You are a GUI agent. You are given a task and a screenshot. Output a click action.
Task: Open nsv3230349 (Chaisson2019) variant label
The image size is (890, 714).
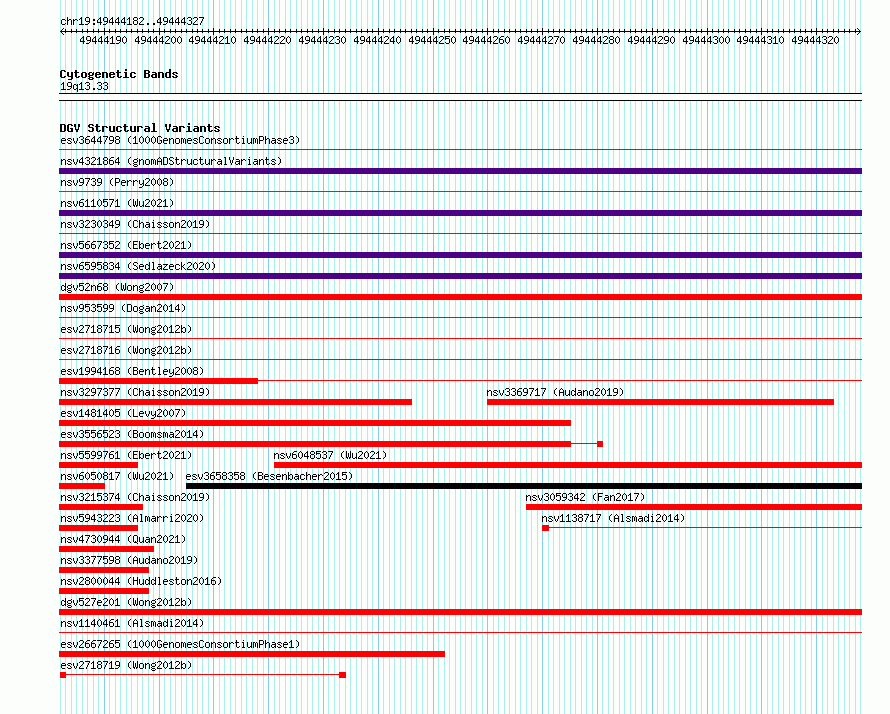click(135, 224)
